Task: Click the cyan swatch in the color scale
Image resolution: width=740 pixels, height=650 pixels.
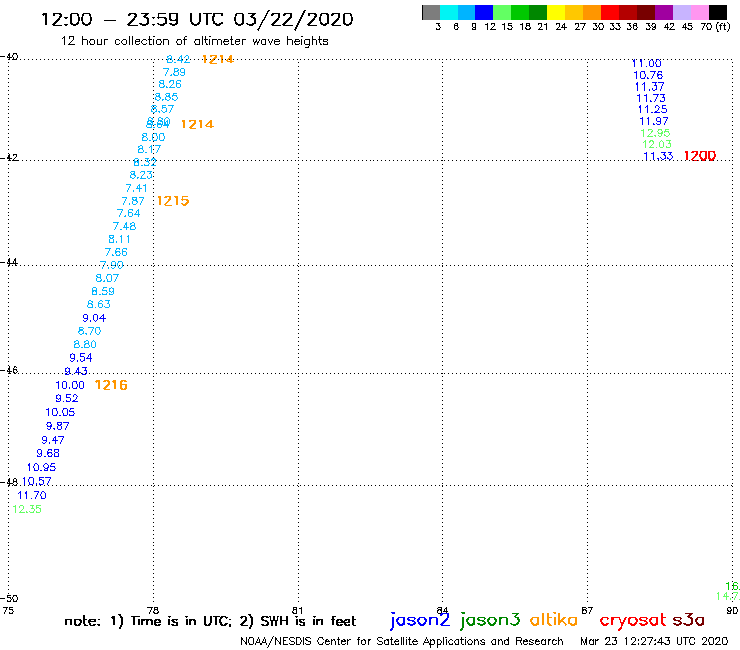Action: [x=448, y=12]
